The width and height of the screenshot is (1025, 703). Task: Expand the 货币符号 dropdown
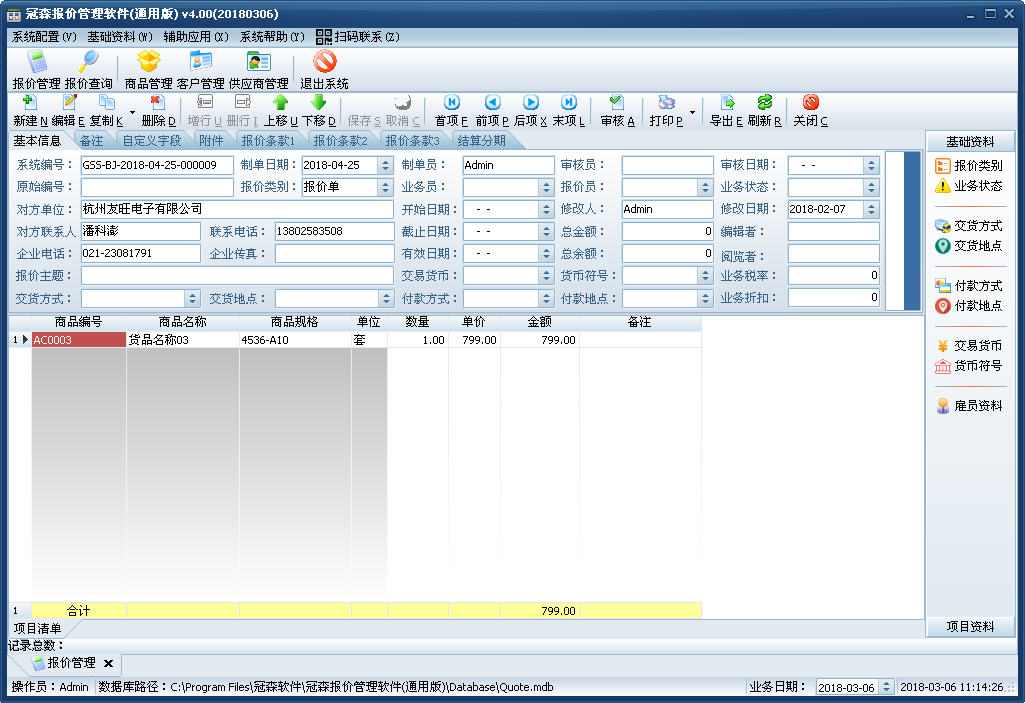point(705,276)
